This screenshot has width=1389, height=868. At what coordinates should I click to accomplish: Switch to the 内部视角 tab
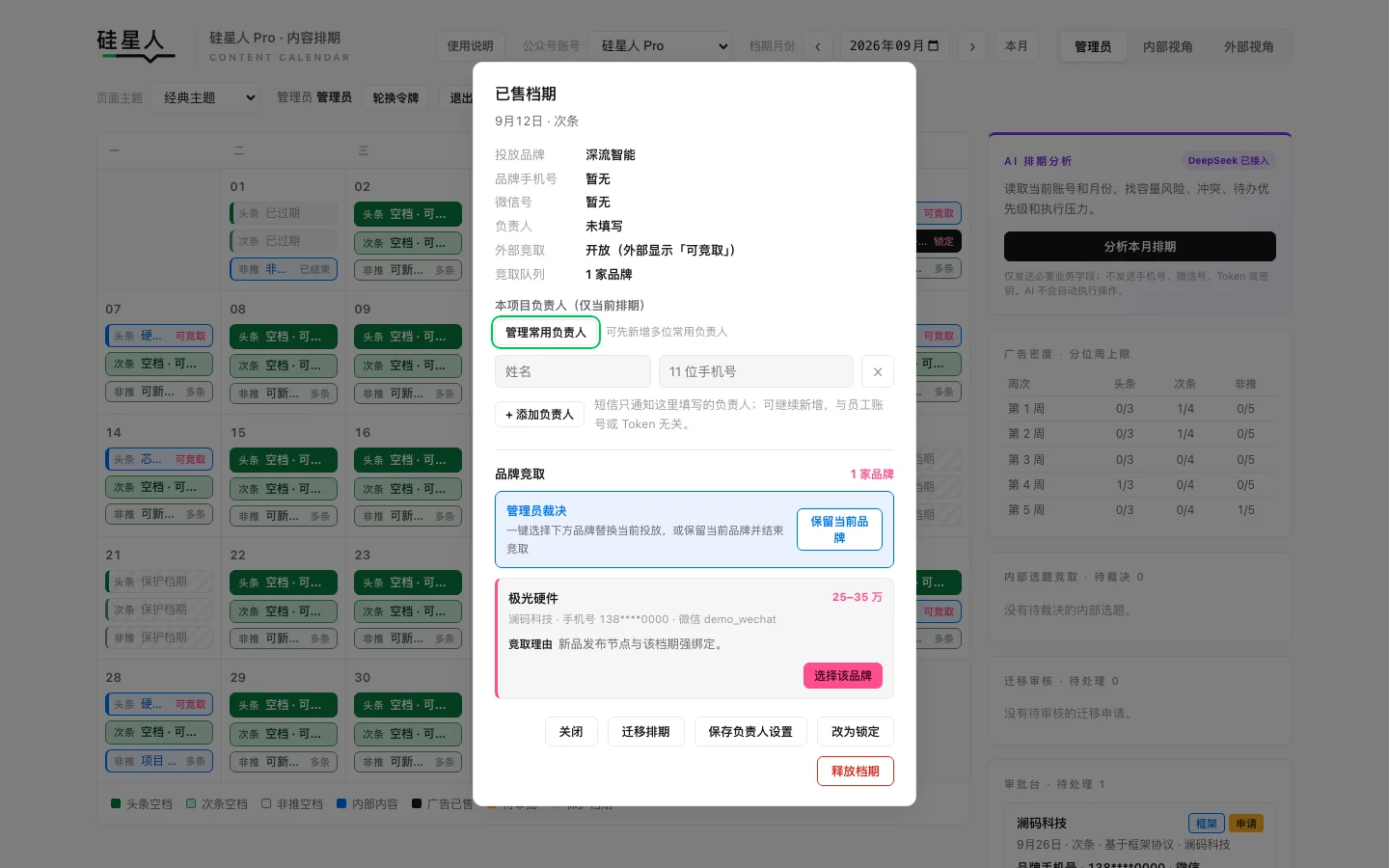point(1167,46)
